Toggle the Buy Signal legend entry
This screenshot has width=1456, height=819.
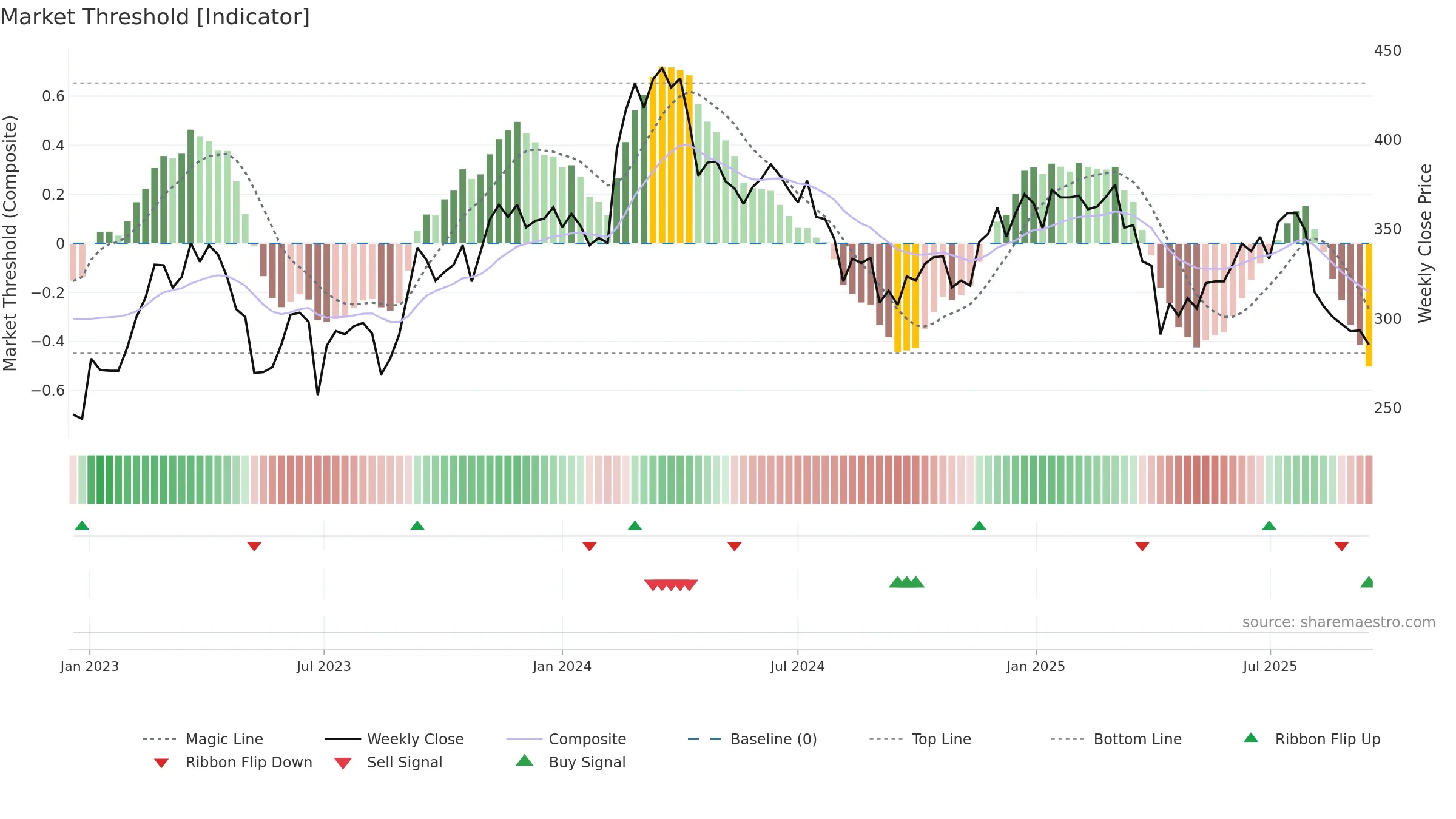570,762
